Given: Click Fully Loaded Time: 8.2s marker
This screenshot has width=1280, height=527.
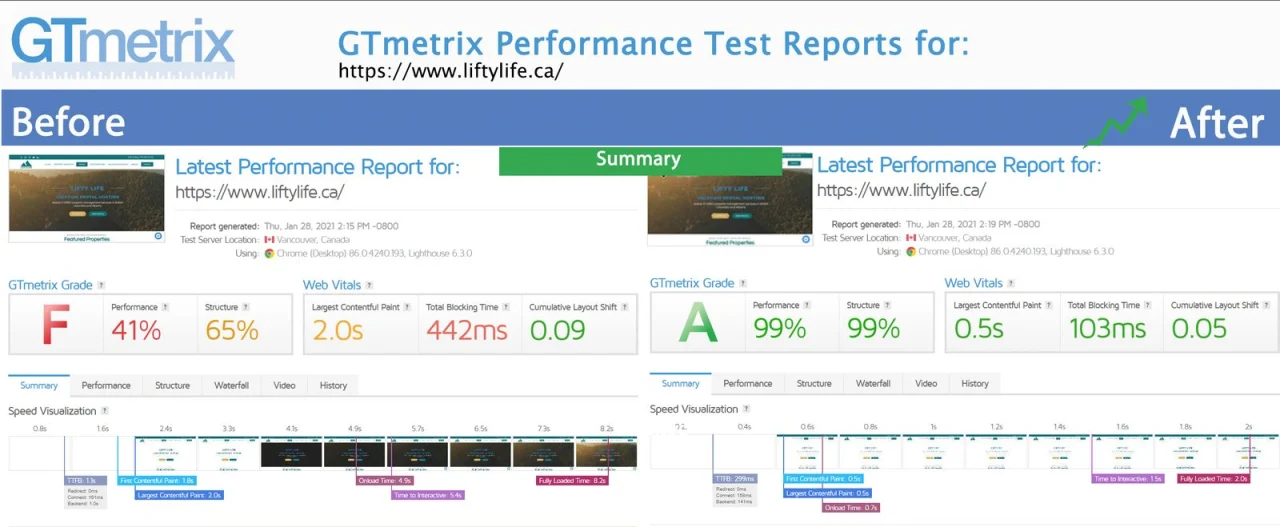Looking at the screenshot, I should coord(573,481).
